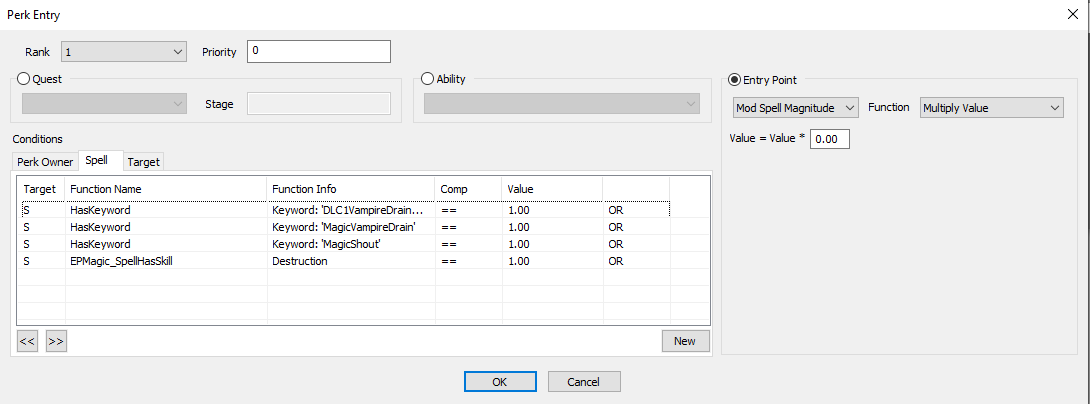Open the Function Multiply Value dropdown

point(991,107)
